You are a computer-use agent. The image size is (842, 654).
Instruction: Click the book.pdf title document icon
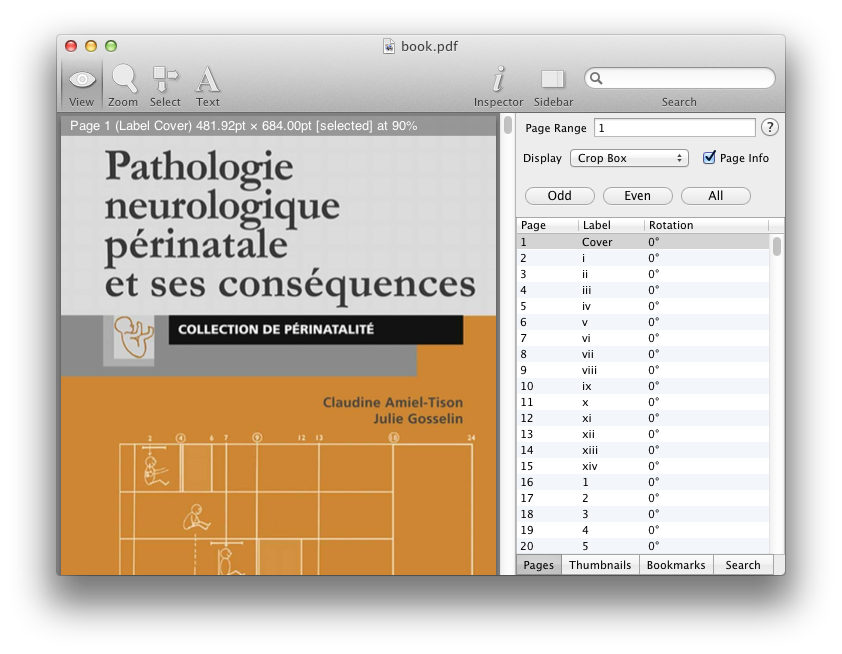coord(389,46)
